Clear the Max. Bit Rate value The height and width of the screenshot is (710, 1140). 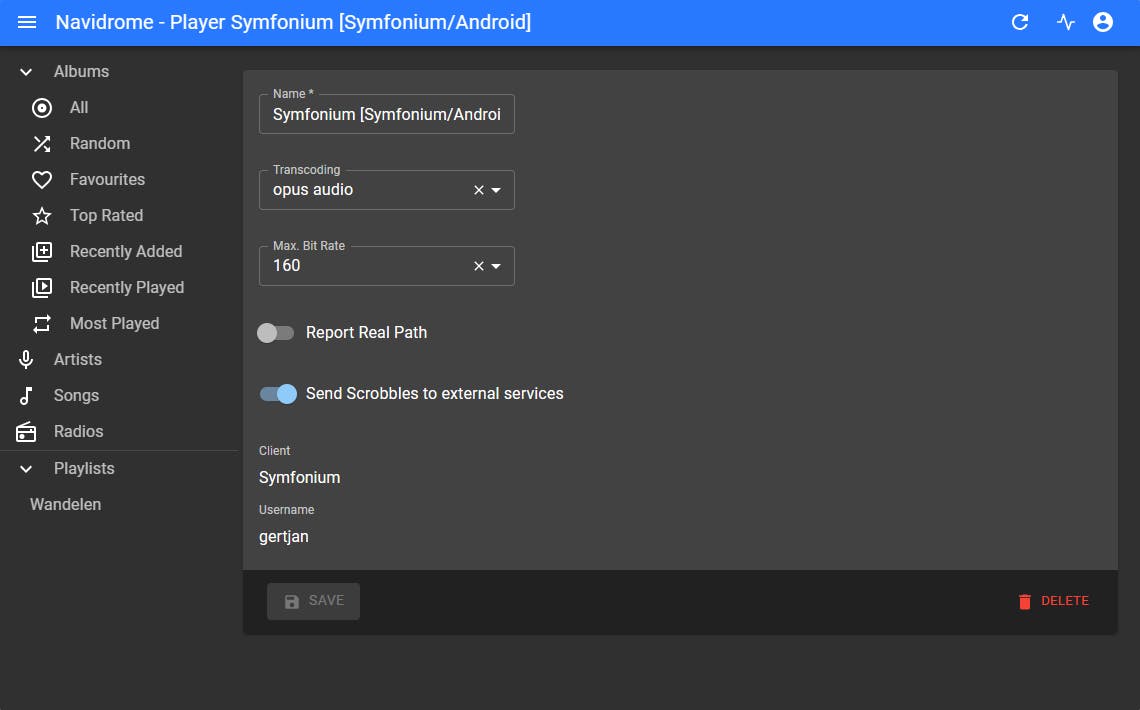point(477,265)
